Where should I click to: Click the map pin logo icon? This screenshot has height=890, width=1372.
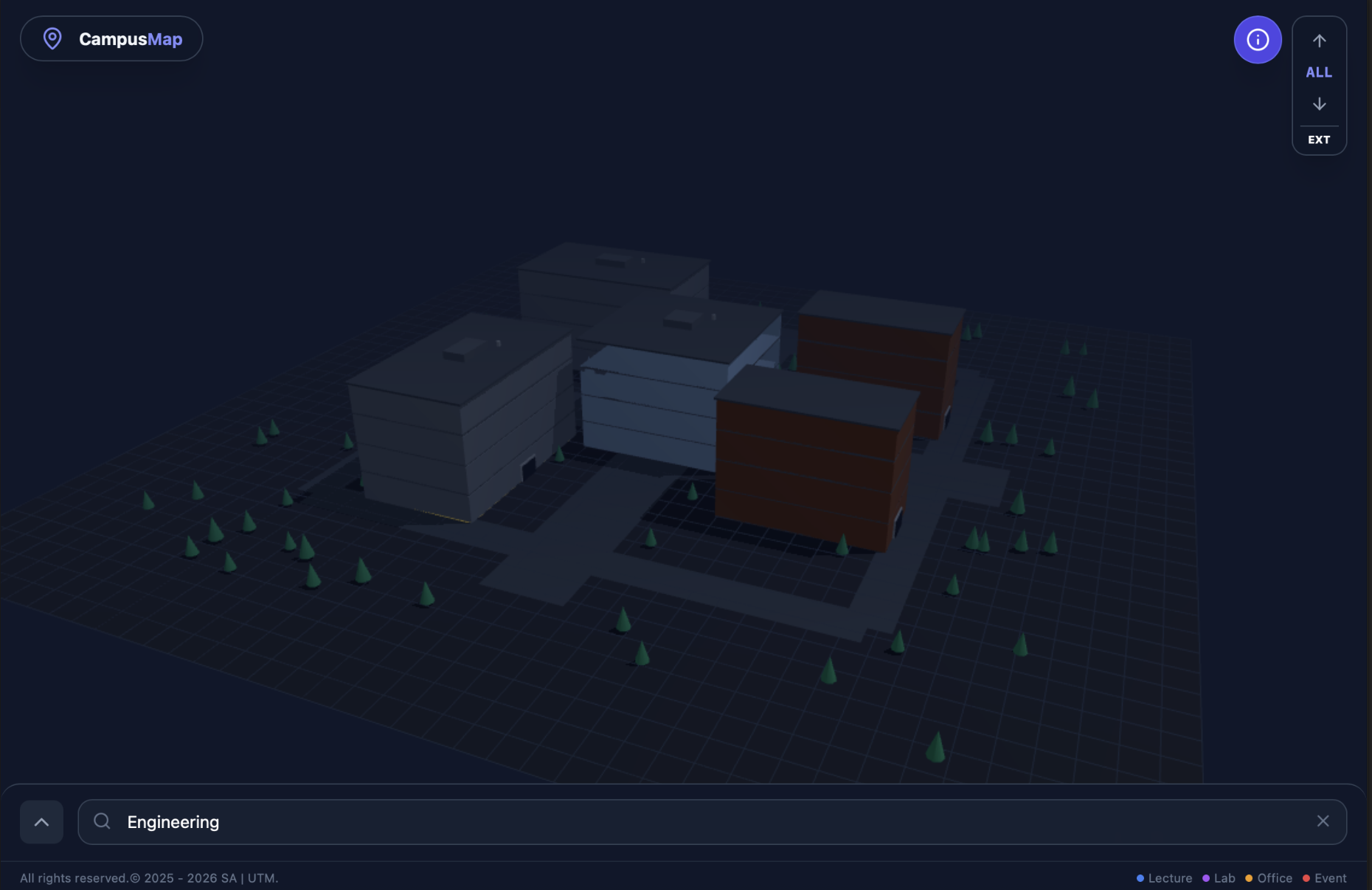click(x=52, y=38)
